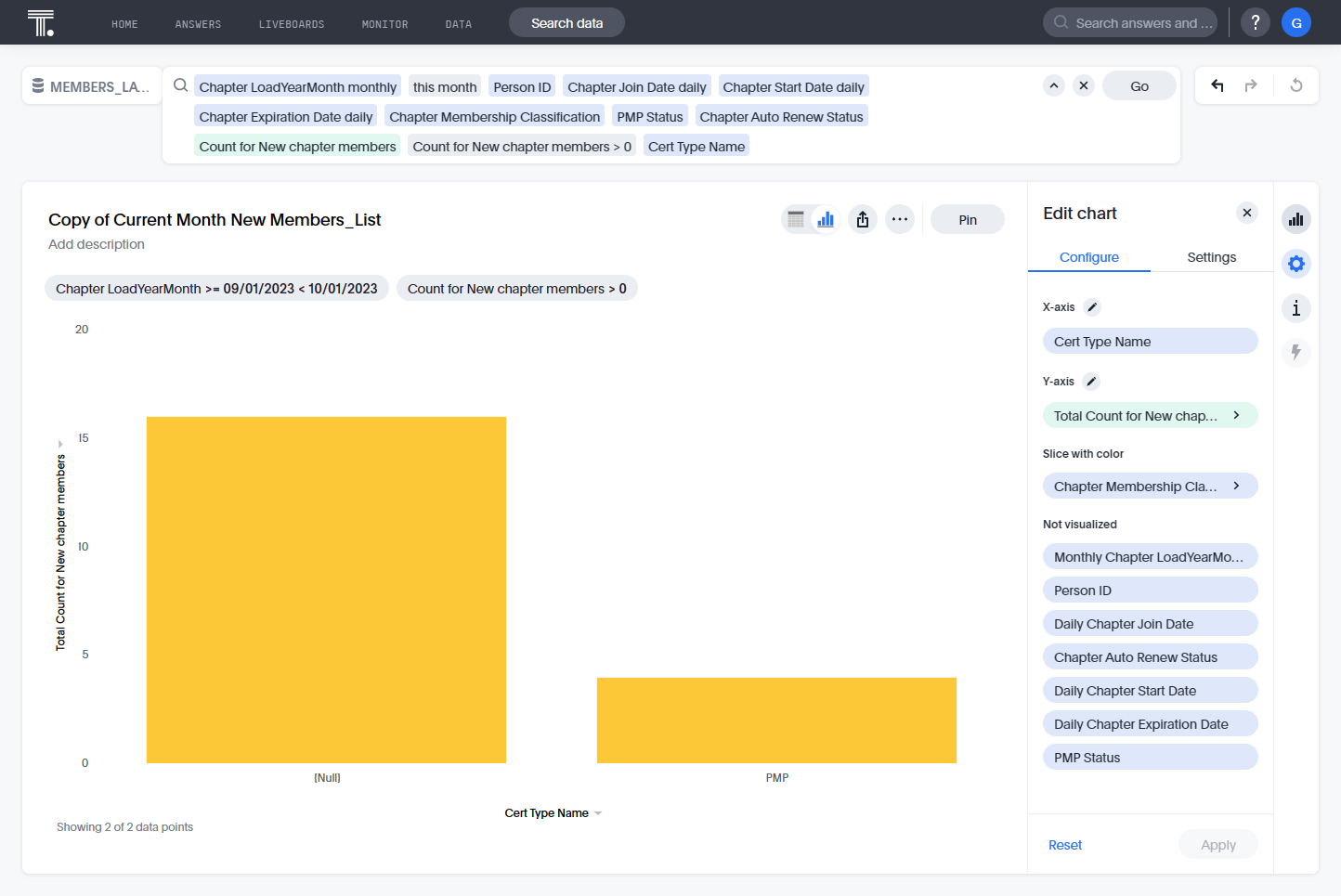Expand Chapter Membership Cla chevron
Viewport: 1341px width, 896px height.
tap(1236, 486)
